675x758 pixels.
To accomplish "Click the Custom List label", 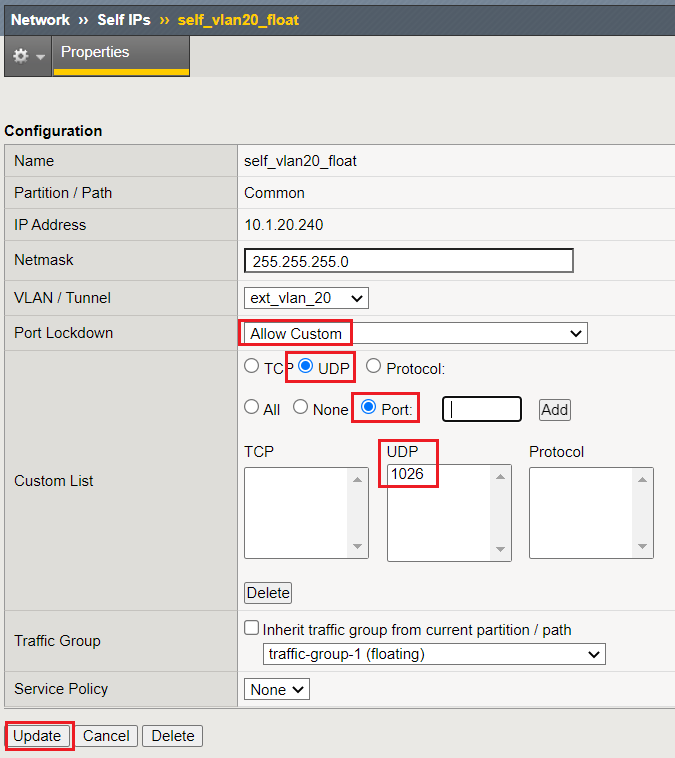I will pyautogui.click(x=54, y=481).
